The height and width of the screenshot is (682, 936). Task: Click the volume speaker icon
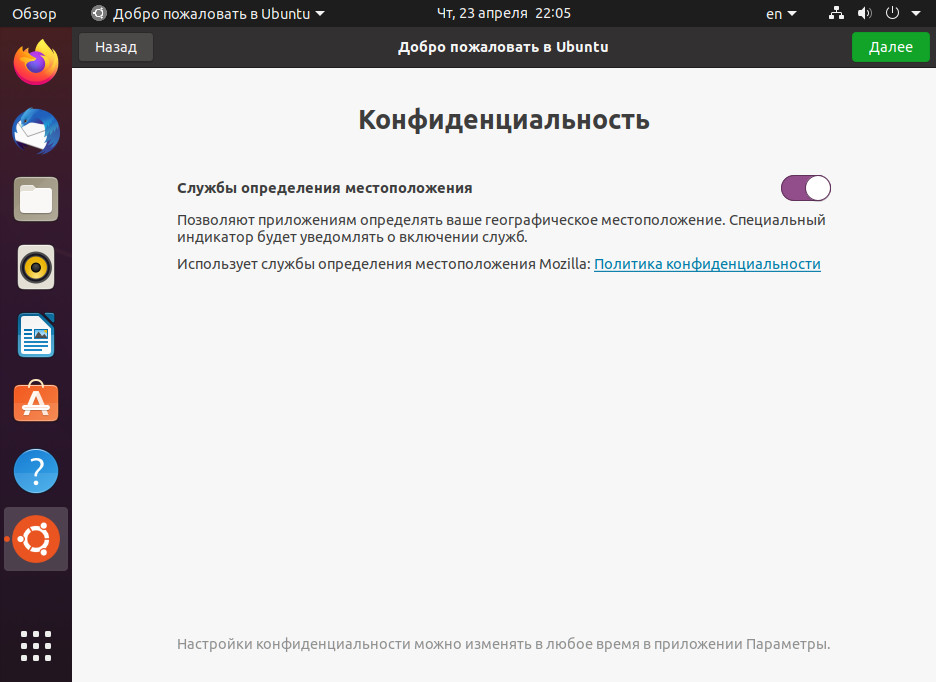(864, 13)
